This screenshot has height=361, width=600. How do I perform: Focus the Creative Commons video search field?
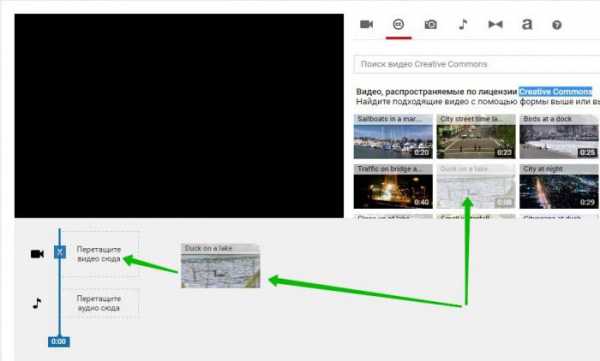click(477, 64)
